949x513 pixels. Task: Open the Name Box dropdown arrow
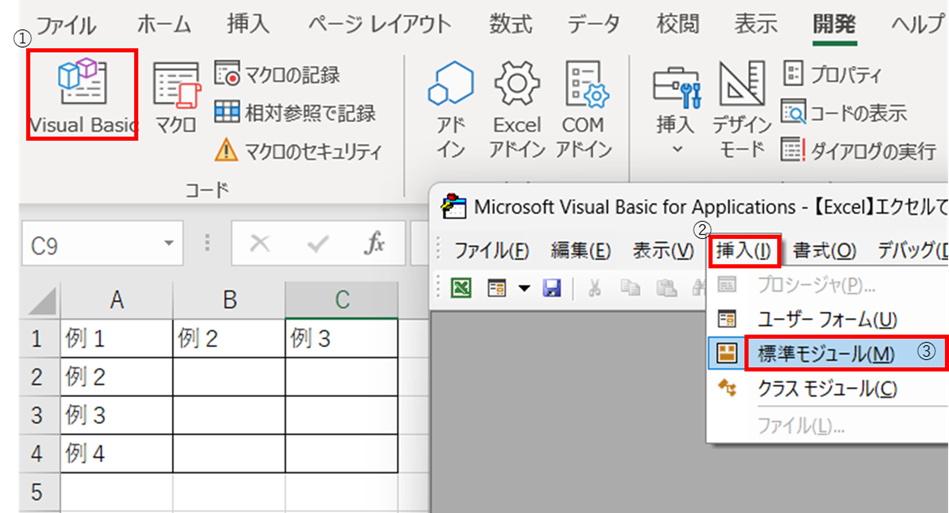pyautogui.click(x=169, y=244)
